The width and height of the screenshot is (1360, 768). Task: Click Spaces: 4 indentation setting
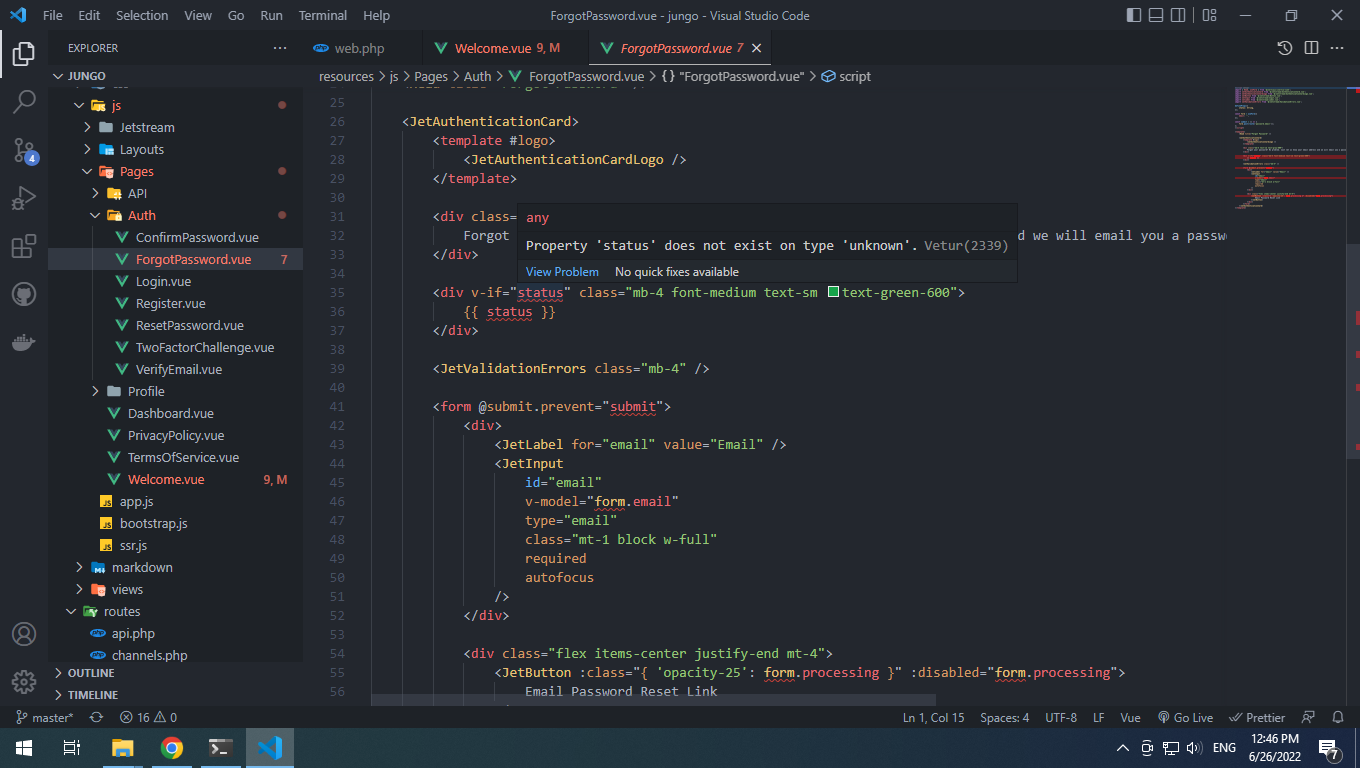point(1004,717)
